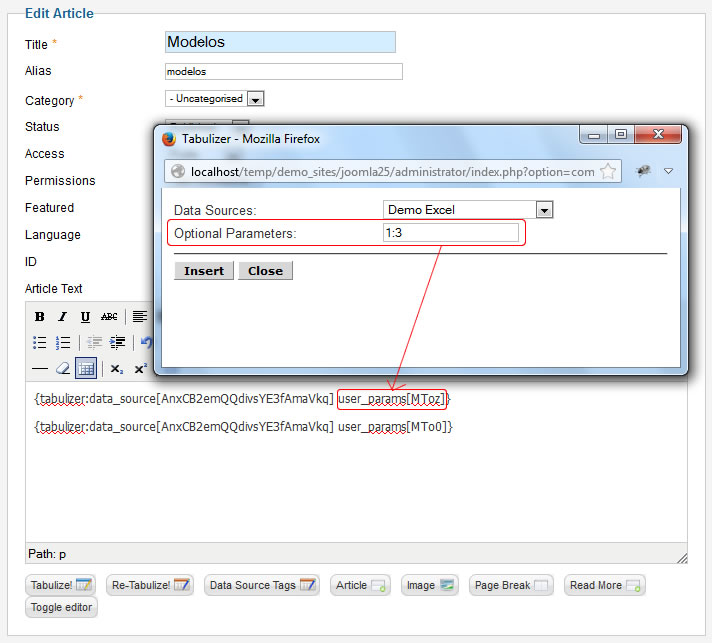The height and width of the screenshot is (643, 712).
Task: Apply subscript formatting
Action: point(117,368)
